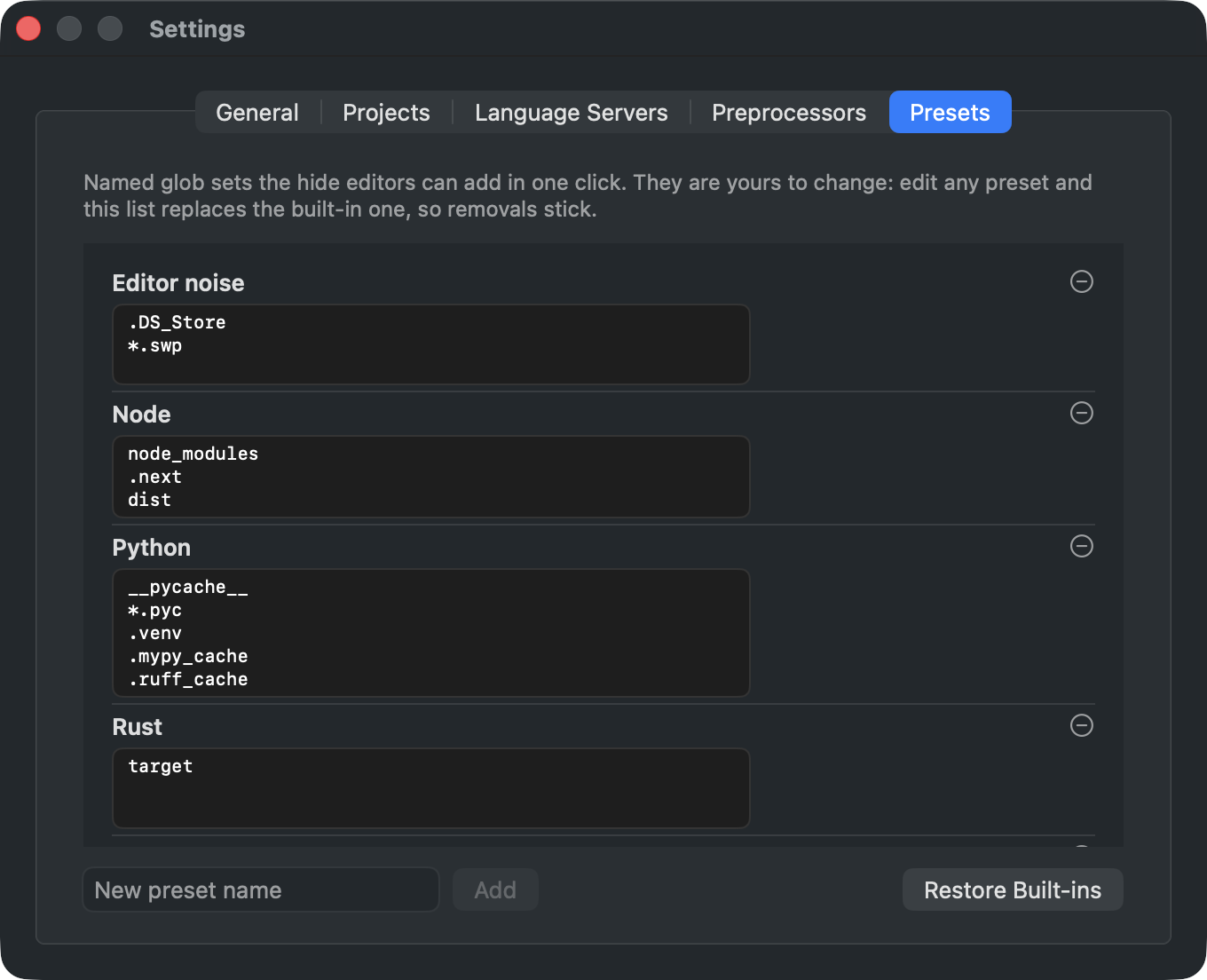Click the Python preset title
Viewport: 1207px width, 980px height.
(152, 548)
